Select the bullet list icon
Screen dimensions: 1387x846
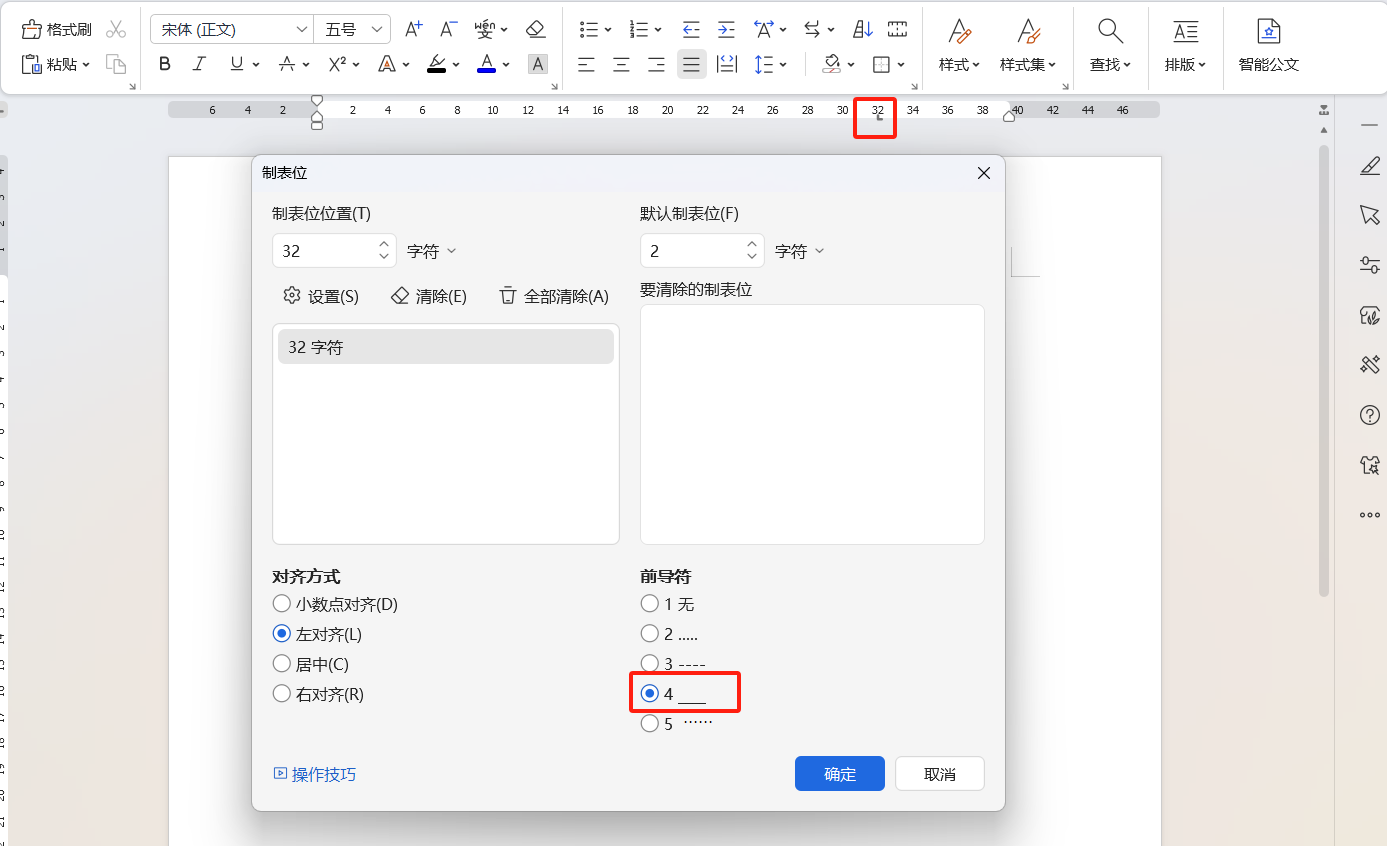coord(590,28)
